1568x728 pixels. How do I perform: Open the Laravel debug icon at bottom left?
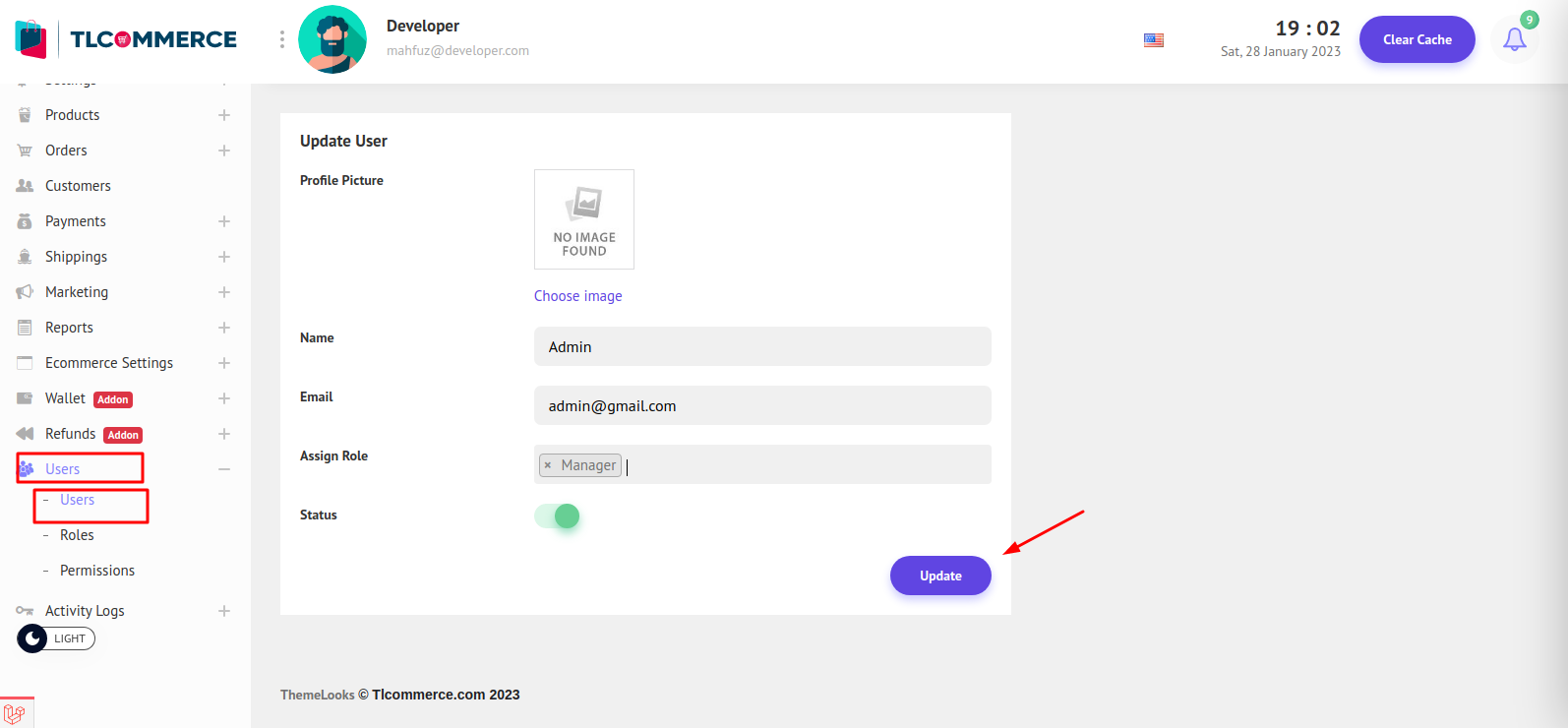click(x=15, y=713)
